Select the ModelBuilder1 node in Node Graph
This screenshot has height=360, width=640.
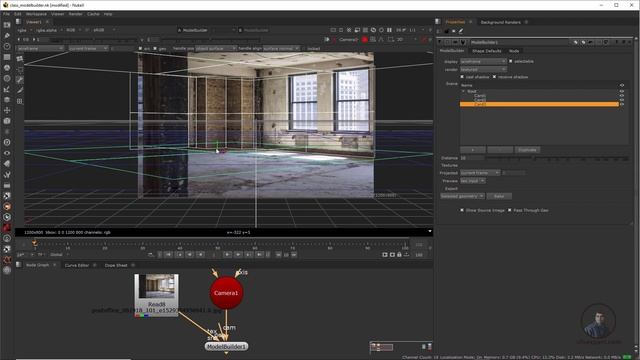click(226, 346)
